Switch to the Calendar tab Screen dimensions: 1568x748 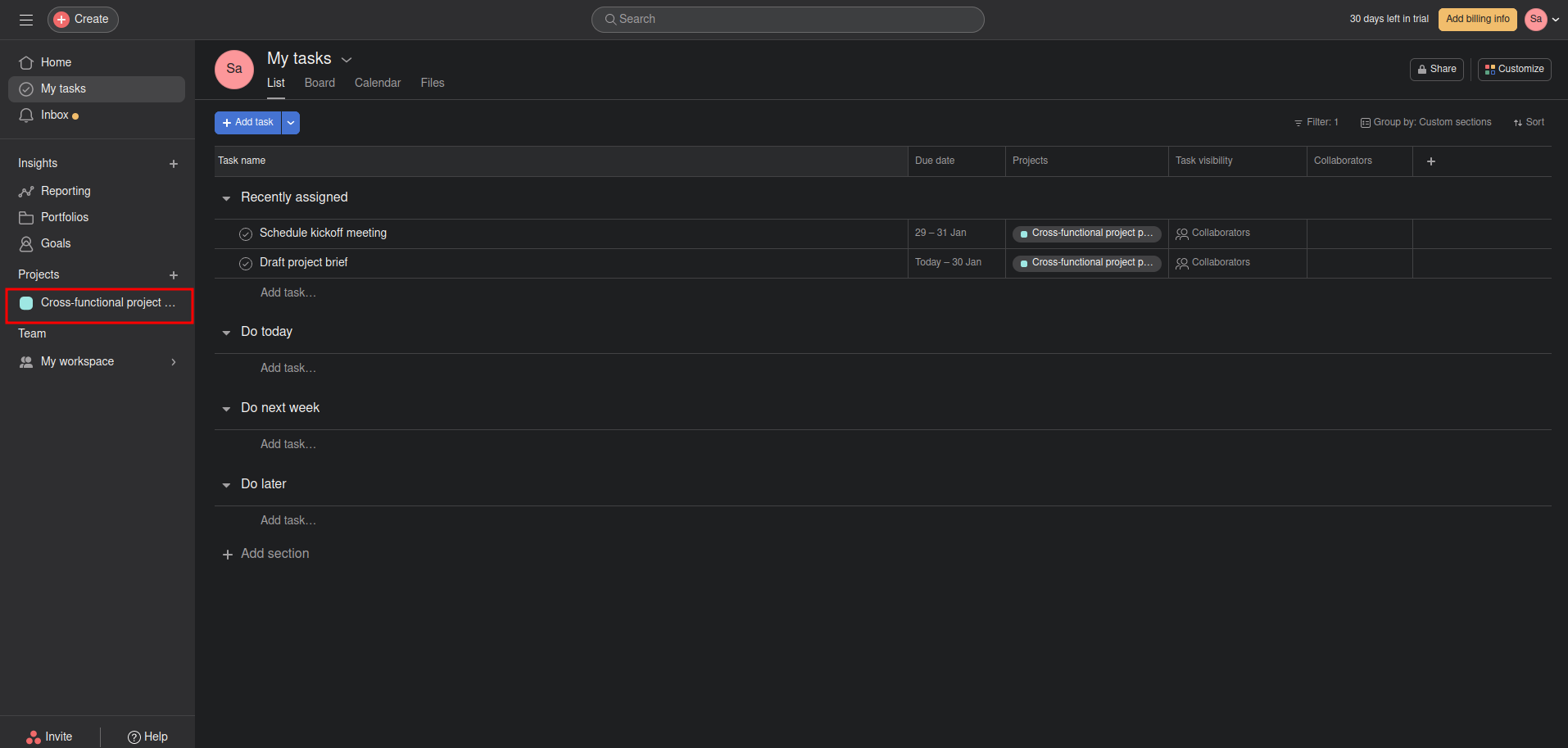pos(378,83)
